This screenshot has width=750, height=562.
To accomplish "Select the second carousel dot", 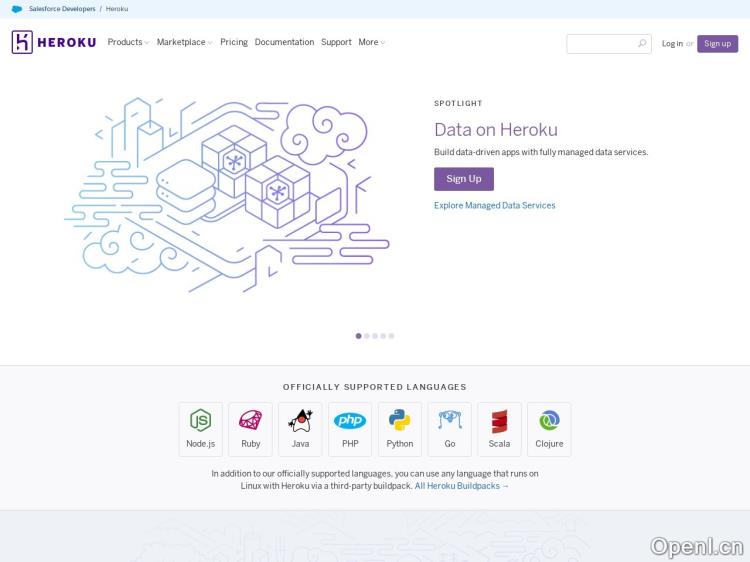I will [366, 336].
